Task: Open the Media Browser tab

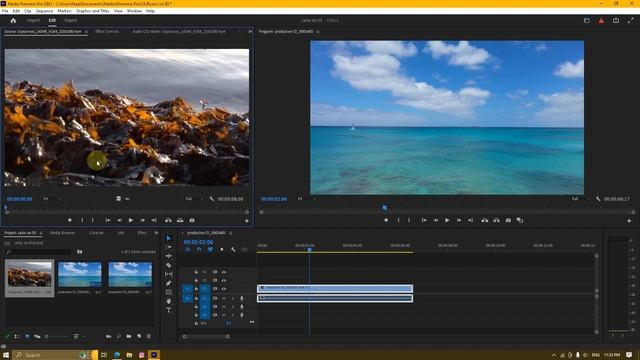Action: (x=62, y=233)
